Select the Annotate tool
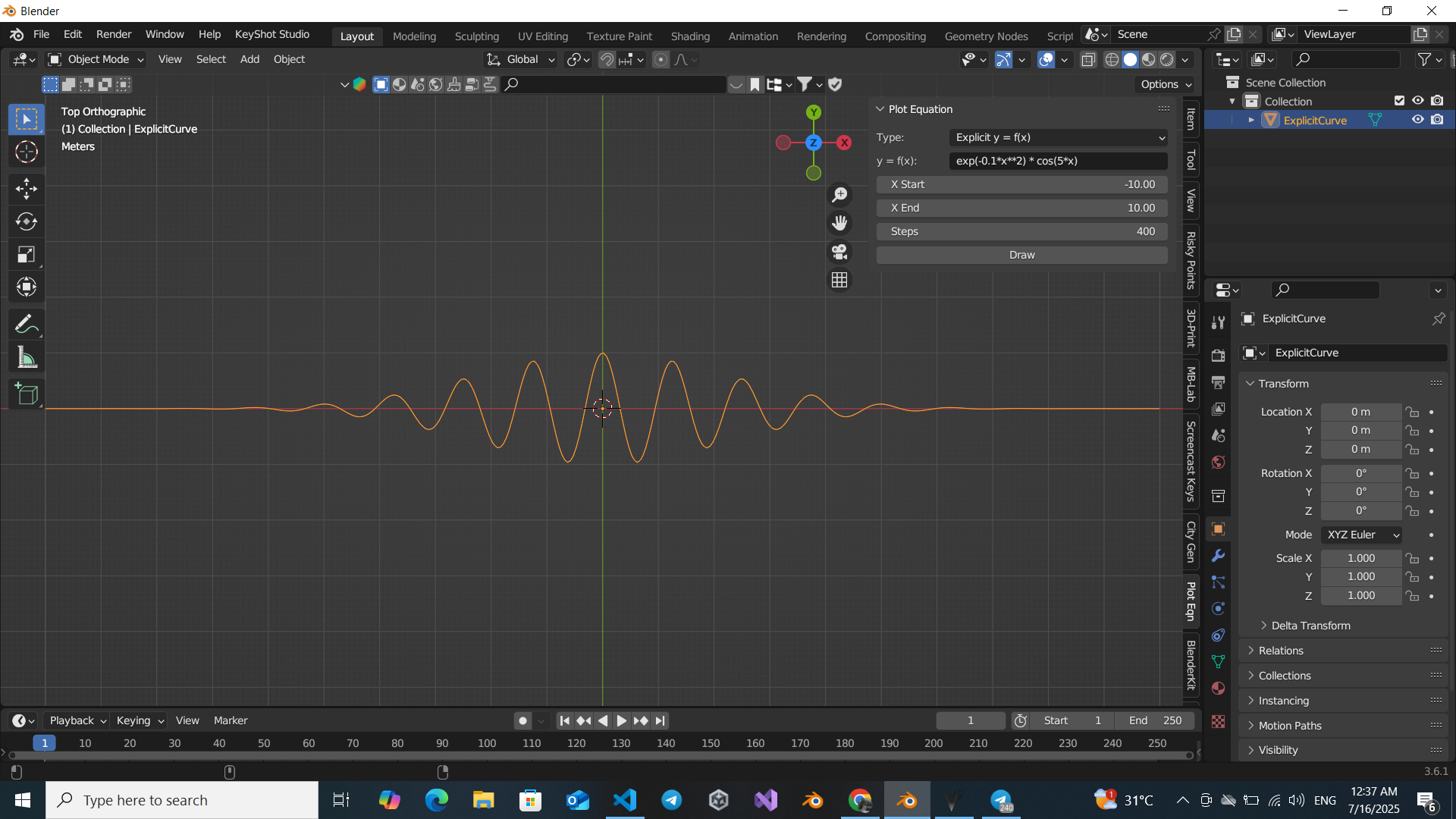 point(27,324)
